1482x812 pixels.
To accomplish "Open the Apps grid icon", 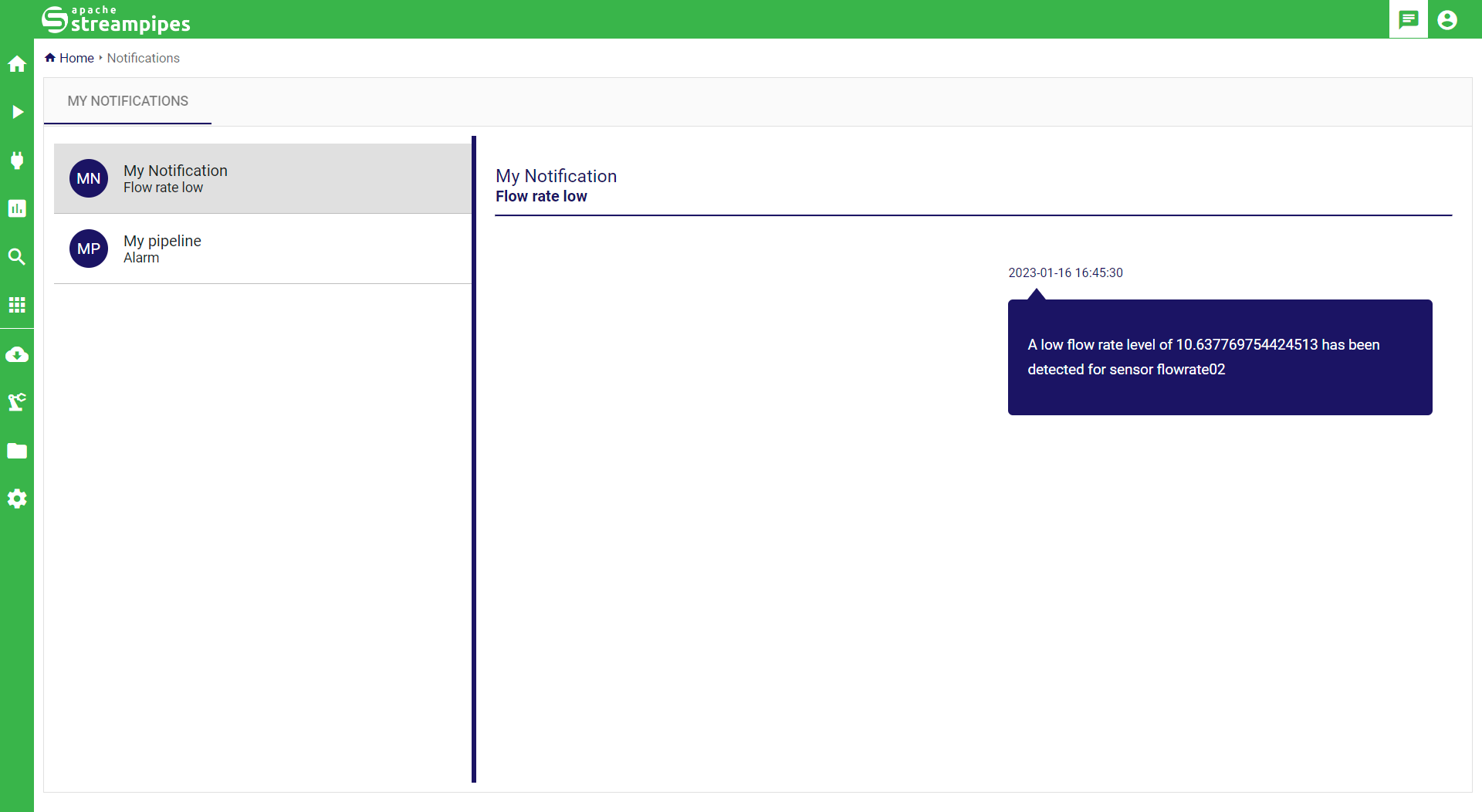I will (x=17, y=305).
